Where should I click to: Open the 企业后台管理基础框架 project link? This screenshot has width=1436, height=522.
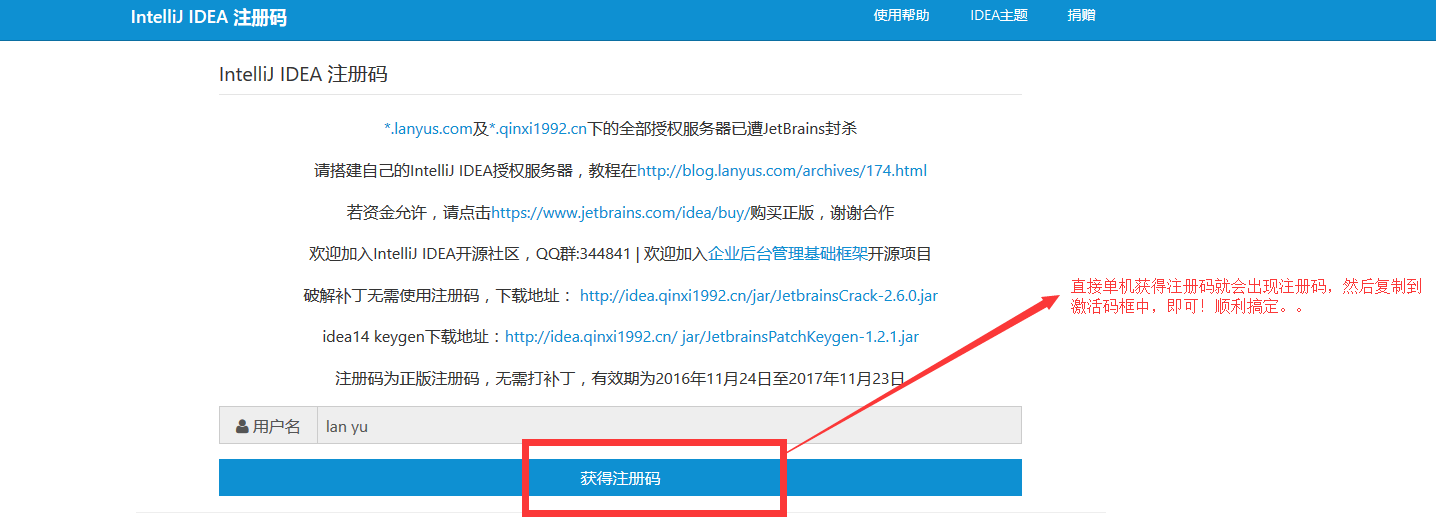[788, 254]
